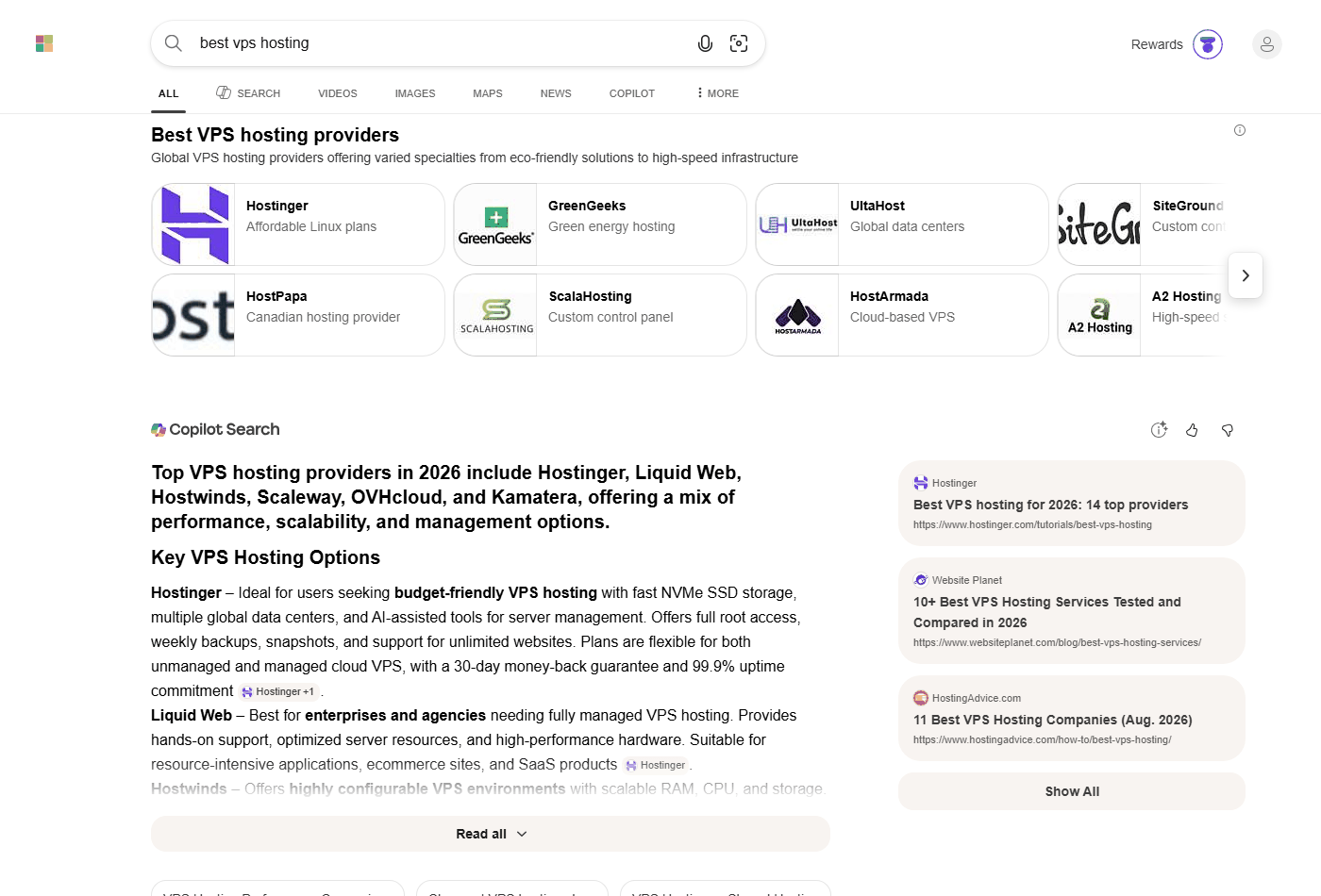The height and width of the screenshot is (896, 1321).
Task: Click the HostPapa logo thumbnail
Action: coord(193,315)
